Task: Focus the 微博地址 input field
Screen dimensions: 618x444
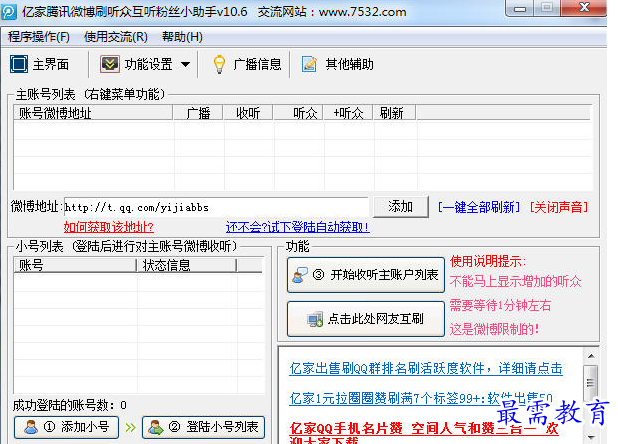Action: click(x=216, y=207)
